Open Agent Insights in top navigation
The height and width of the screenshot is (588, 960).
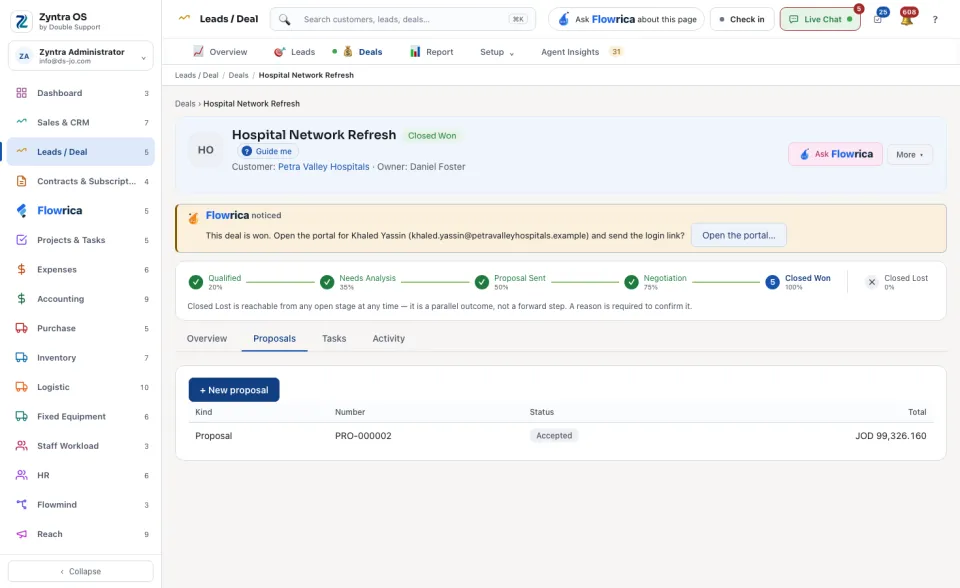tap(582, 52)
